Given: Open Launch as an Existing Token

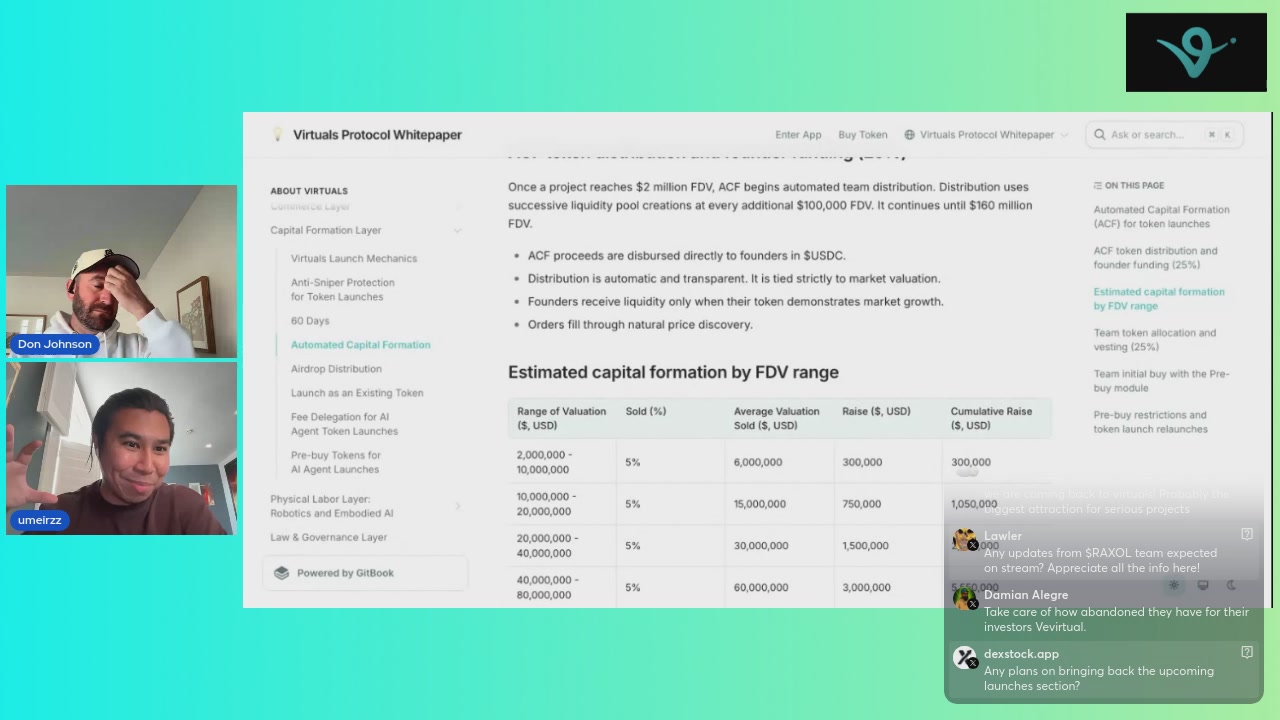Looking at the screenshot, I should (x=357, y=393).
